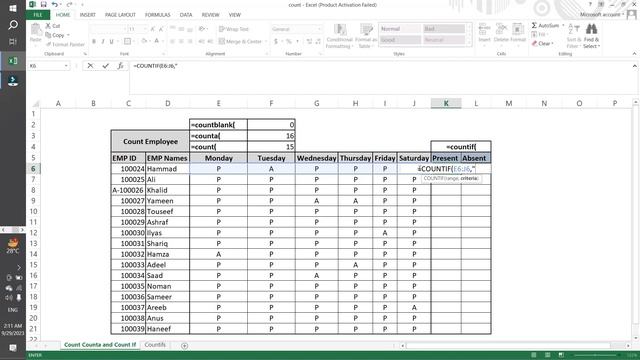Apply the Bad cell style
The image size is (640, 360).
point(444,29)
